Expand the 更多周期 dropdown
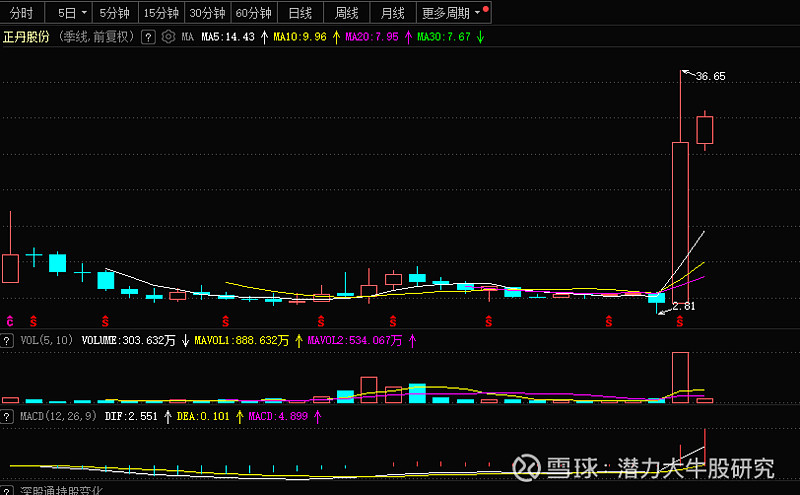The image size is (800, 495). tap(454, 13)
